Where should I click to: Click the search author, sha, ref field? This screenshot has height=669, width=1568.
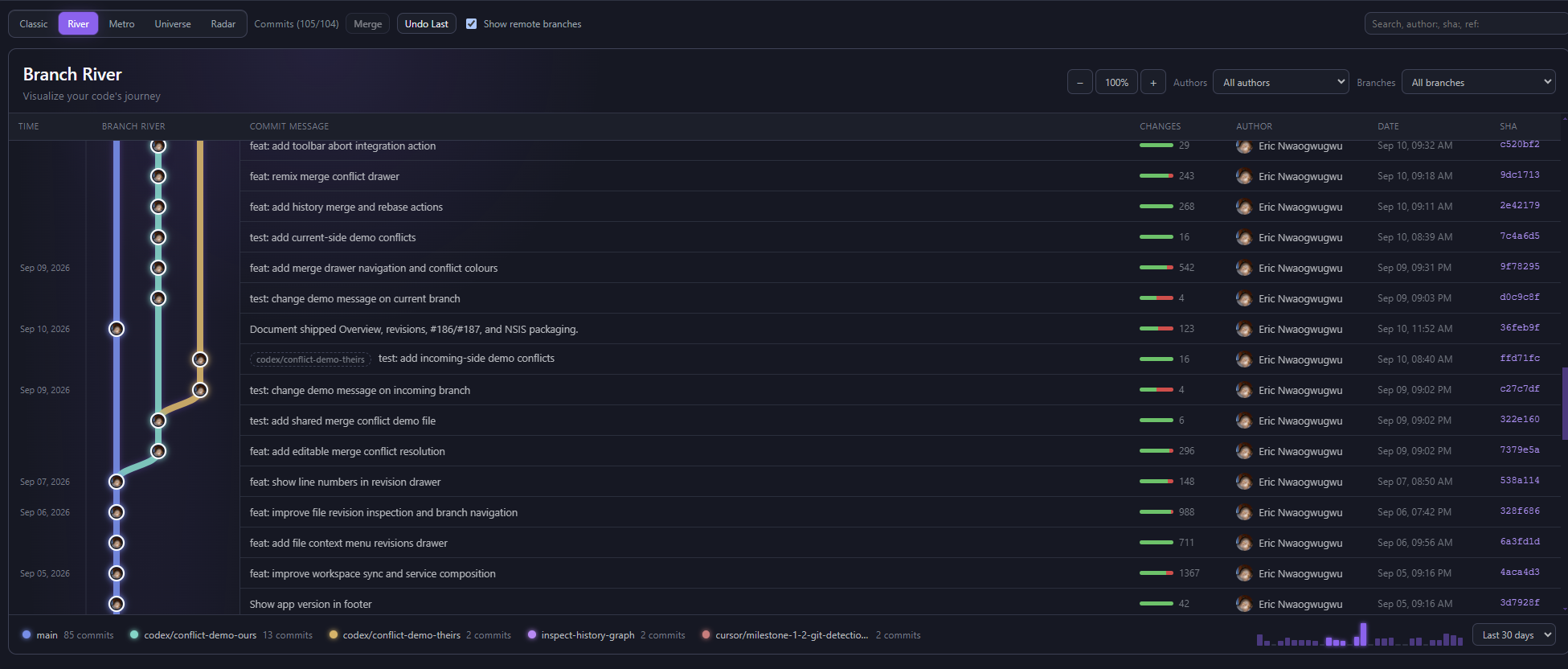click(1466, 24)
